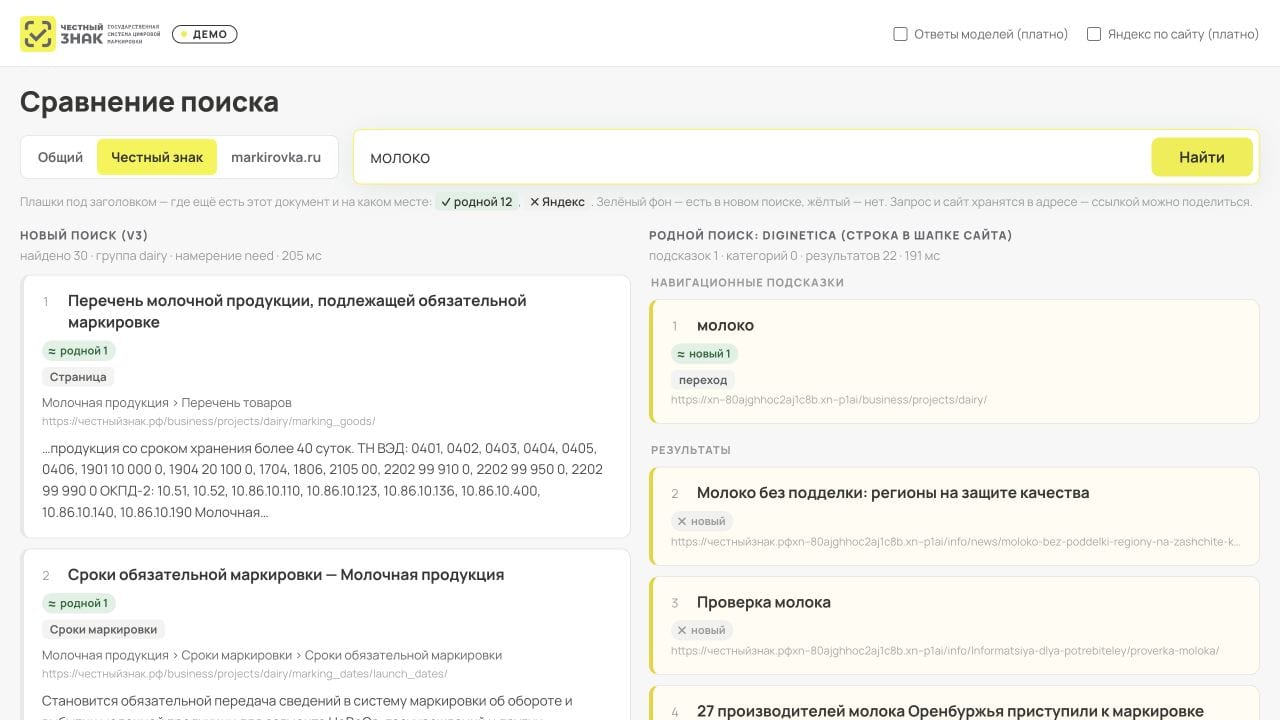Switch to the markirovka.ru tab
The image size is (1280, 720).
276,157
